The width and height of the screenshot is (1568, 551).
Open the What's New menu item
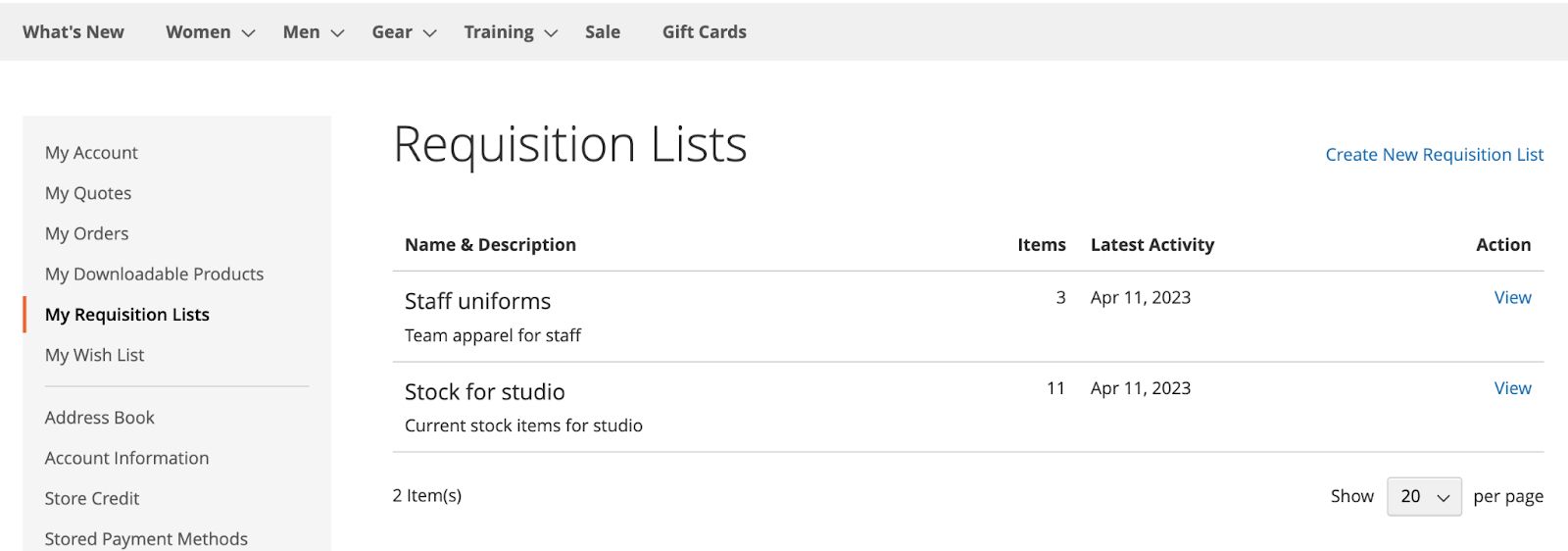pos(73,32)
